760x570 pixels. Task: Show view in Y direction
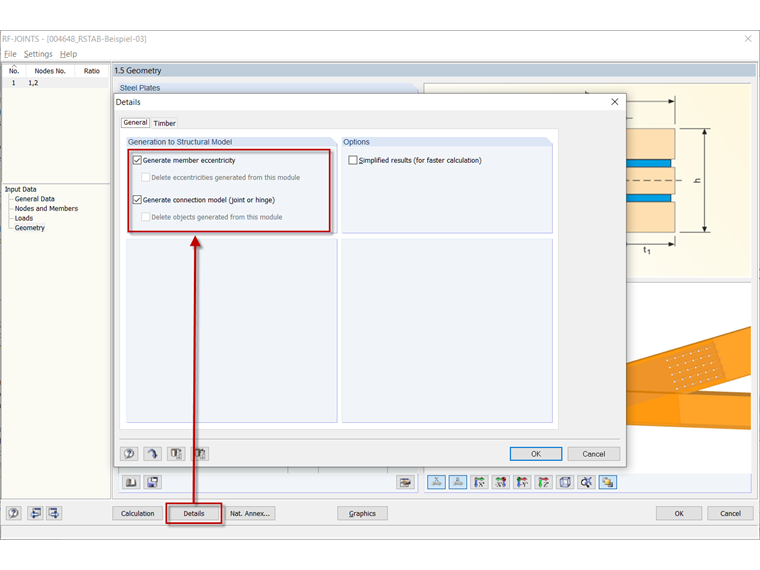522,482
